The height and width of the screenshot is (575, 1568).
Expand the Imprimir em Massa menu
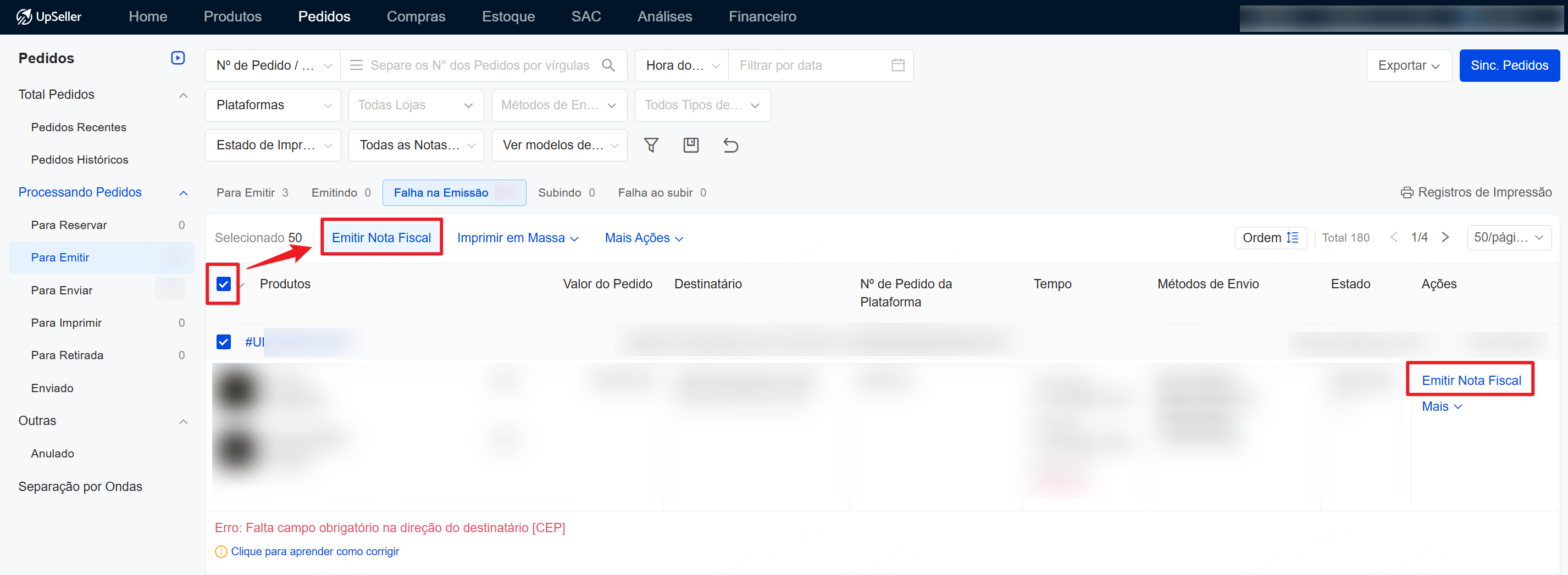[x=517, y=238]
